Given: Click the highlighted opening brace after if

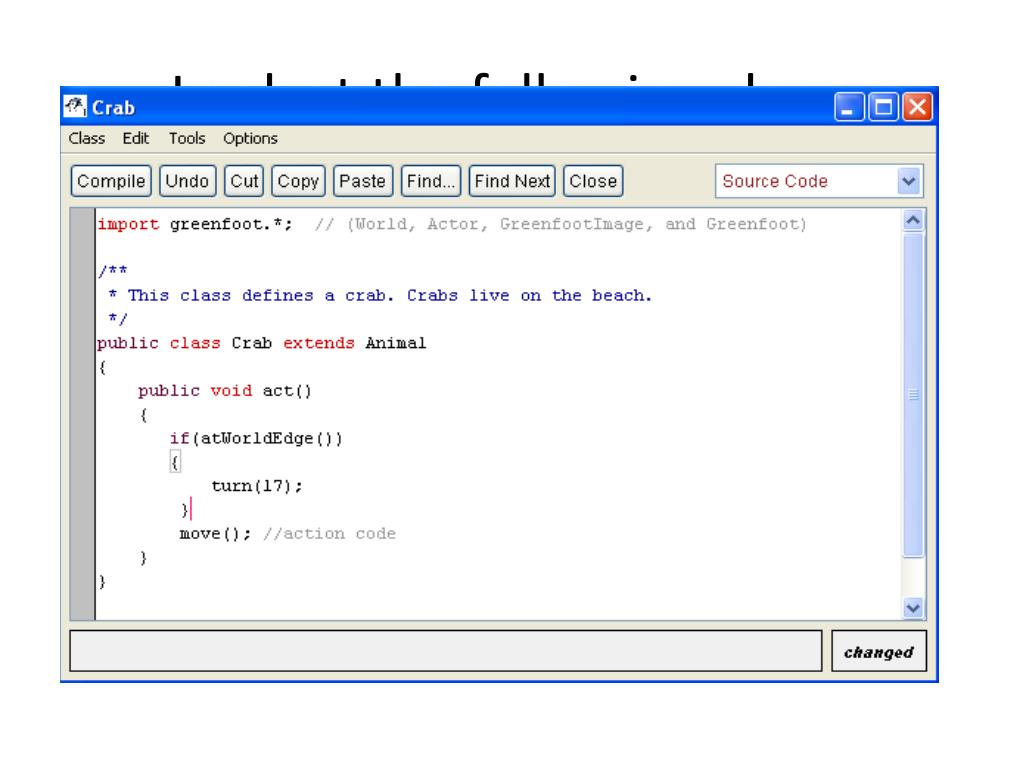Looking at the screenshot, I should 175,462.
